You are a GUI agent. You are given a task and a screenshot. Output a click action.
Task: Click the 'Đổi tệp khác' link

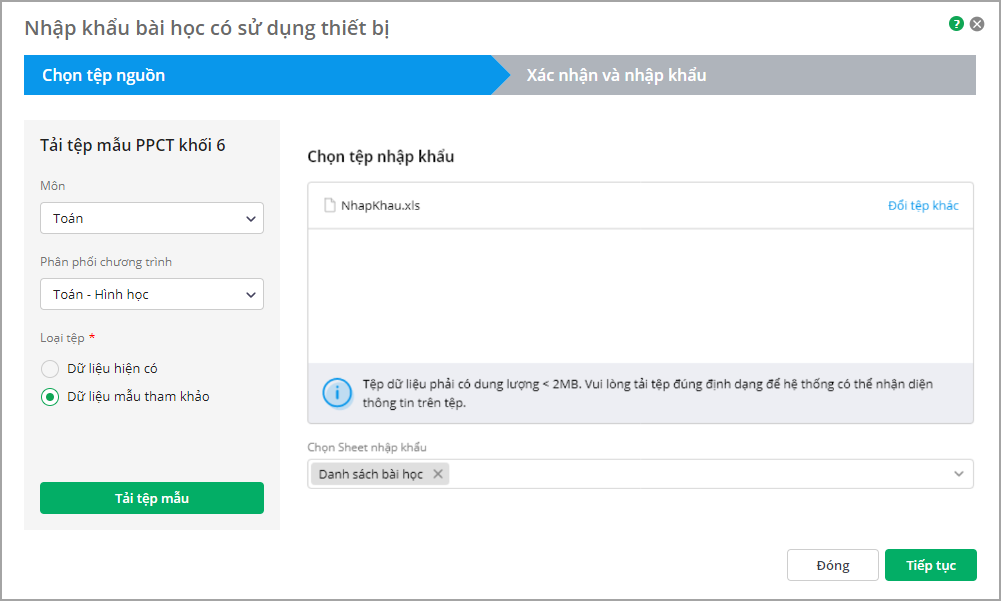pos(922,206)
